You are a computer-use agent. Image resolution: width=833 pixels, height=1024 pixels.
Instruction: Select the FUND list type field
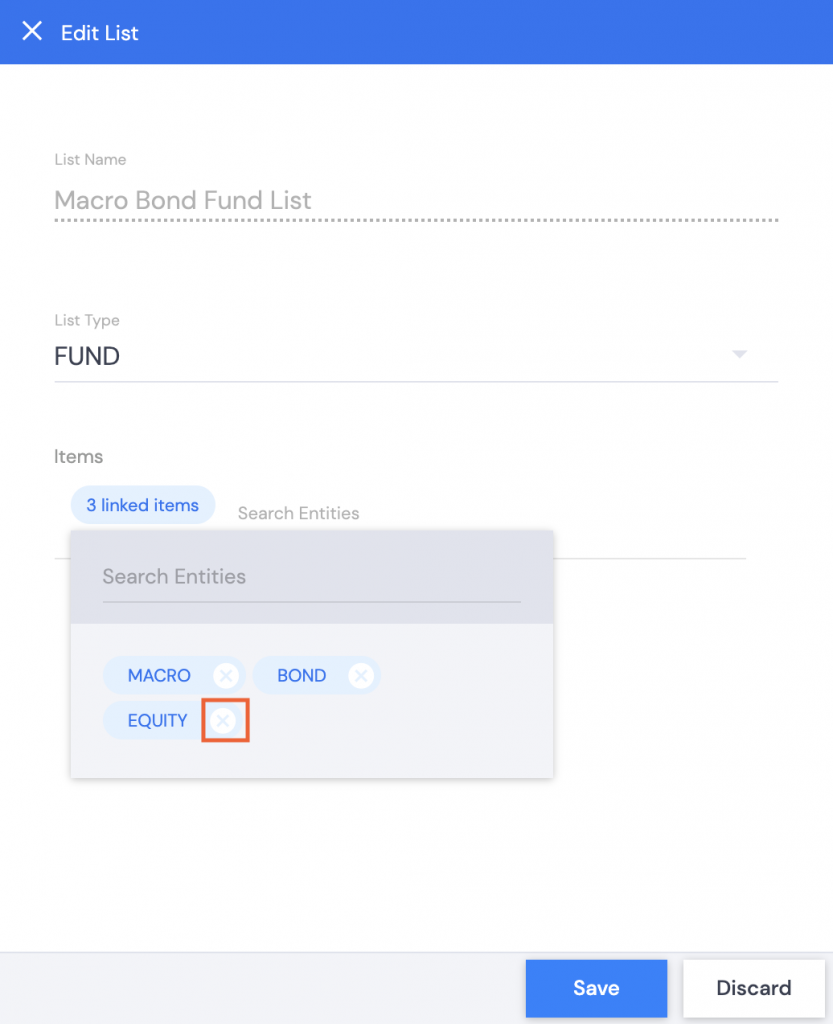(x=416, y=357)
